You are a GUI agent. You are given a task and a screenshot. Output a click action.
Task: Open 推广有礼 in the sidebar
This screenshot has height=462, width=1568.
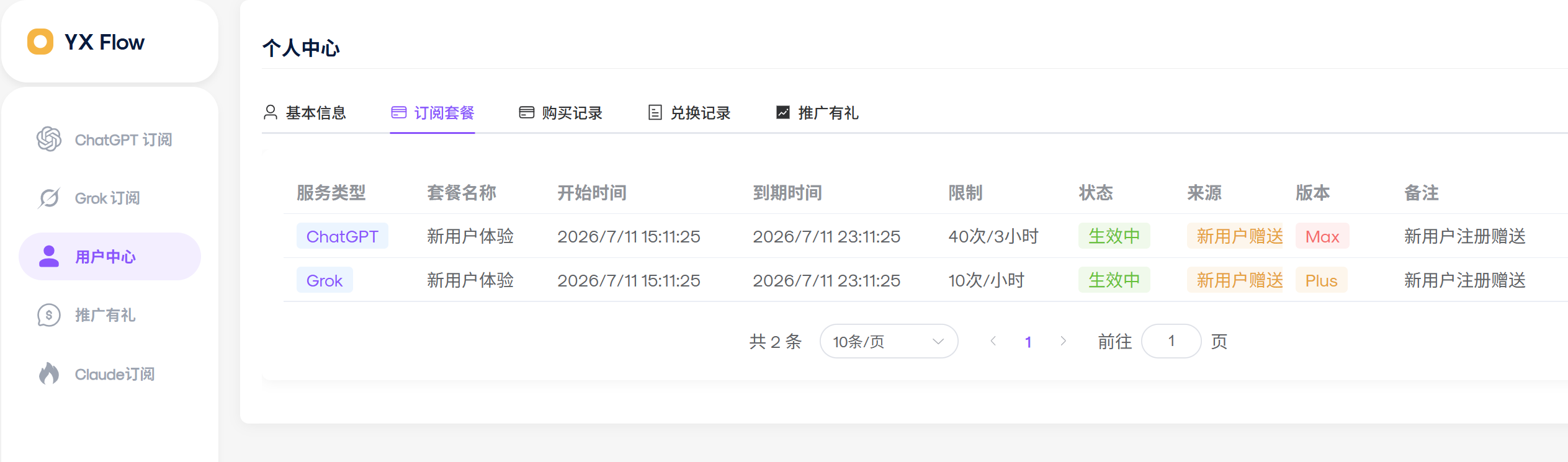[x=110, y=315]
